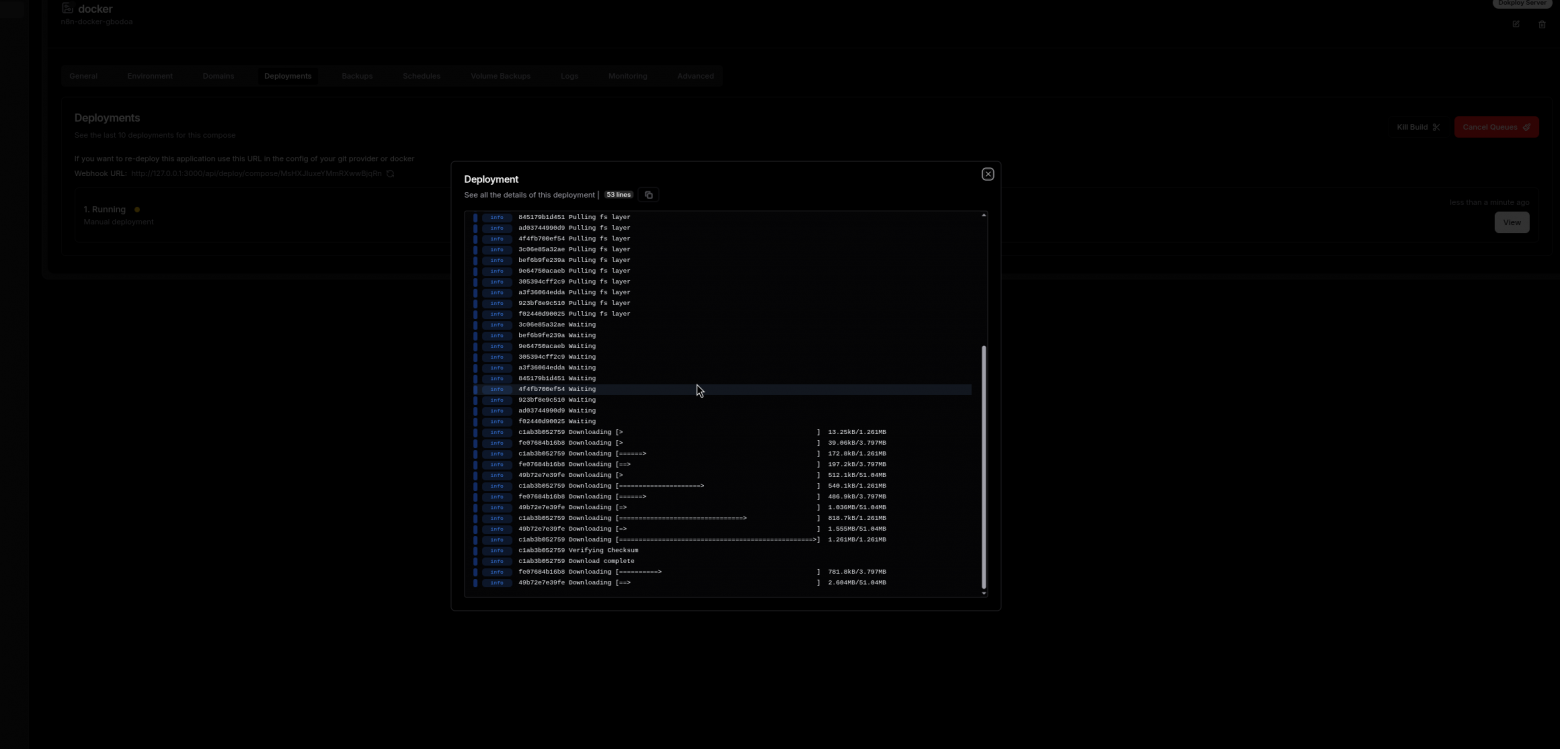Click the 53 lines badge
The height and width of the screenshot is (749, 1560).
[x=618, y=195]
